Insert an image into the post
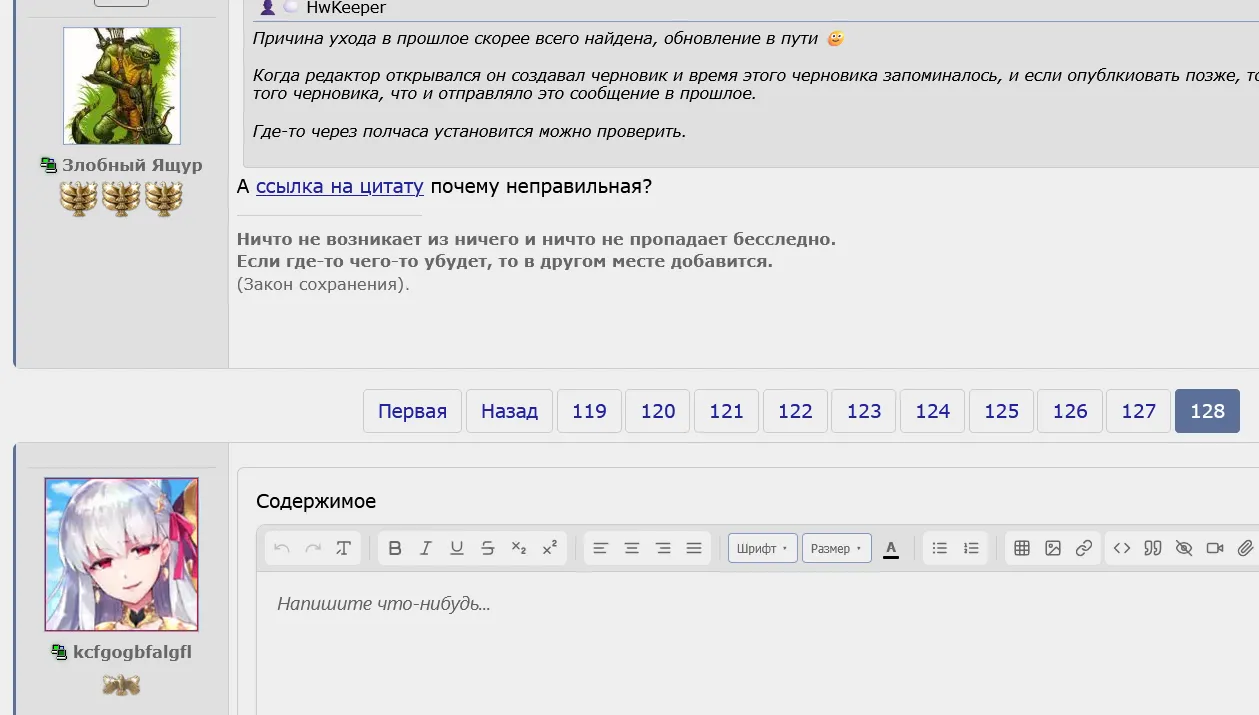1259x715 pixels. 1053,548
